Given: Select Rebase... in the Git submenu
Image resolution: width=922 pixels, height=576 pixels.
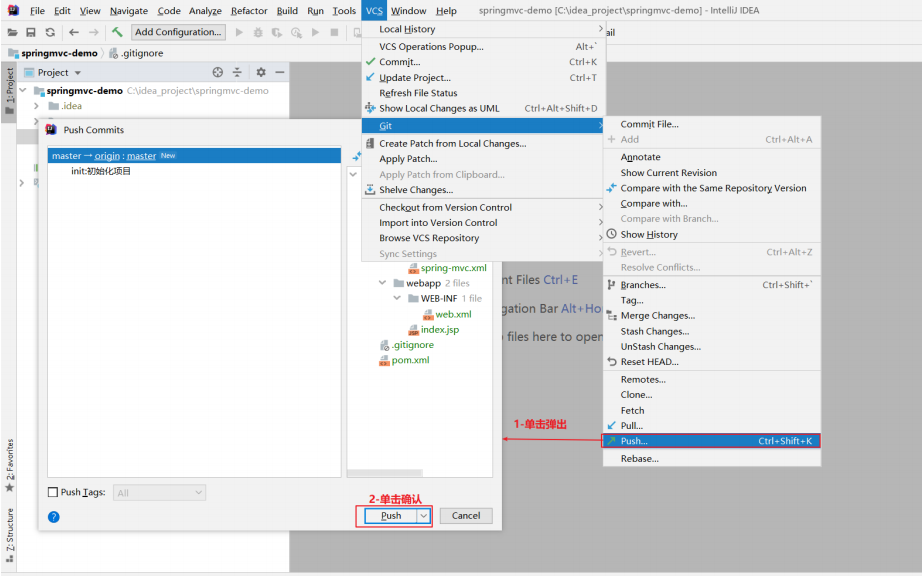Looking at the screenshot, I should pos(711,458).
